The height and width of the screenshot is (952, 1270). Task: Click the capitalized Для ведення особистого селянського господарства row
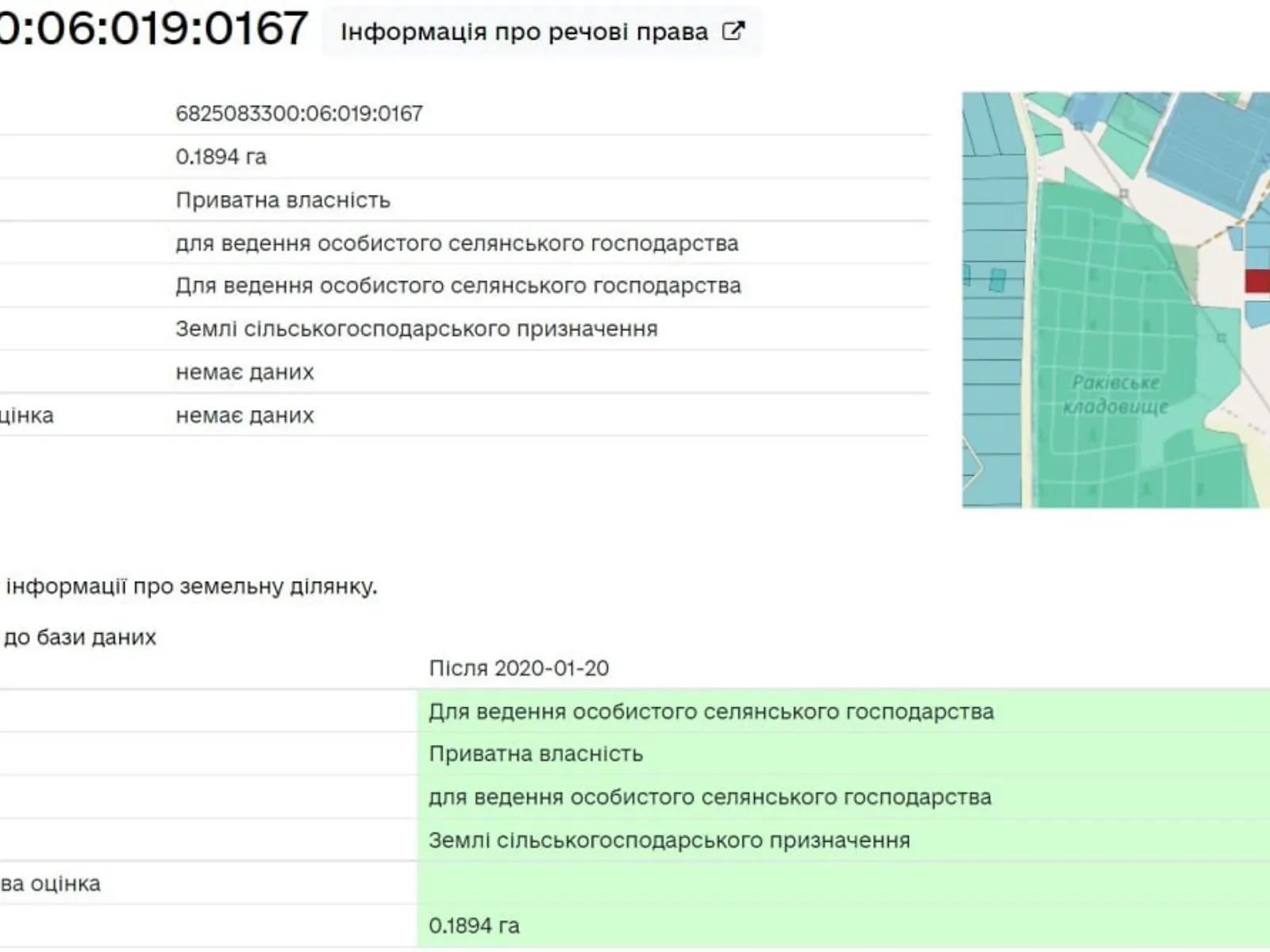click(458, 286)
